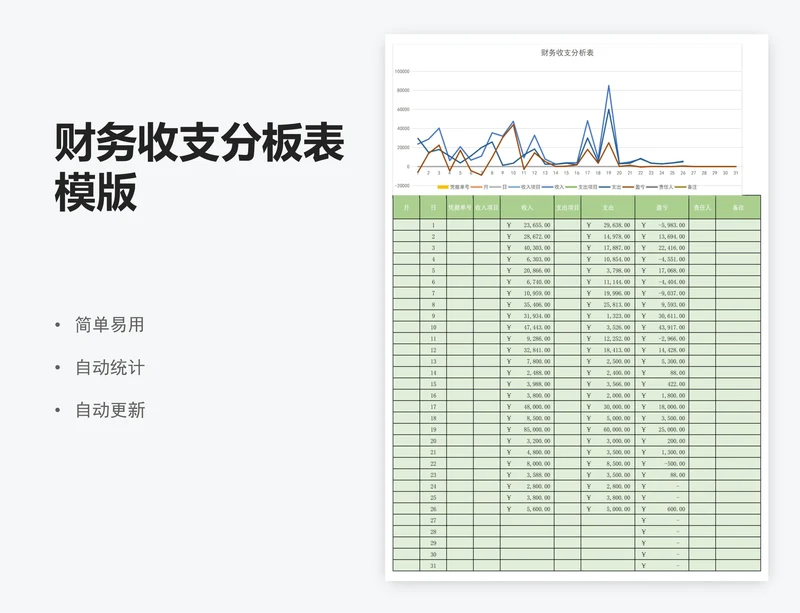
Task: Click the profit-loss cell -500.00
Action: coord(662,463)
